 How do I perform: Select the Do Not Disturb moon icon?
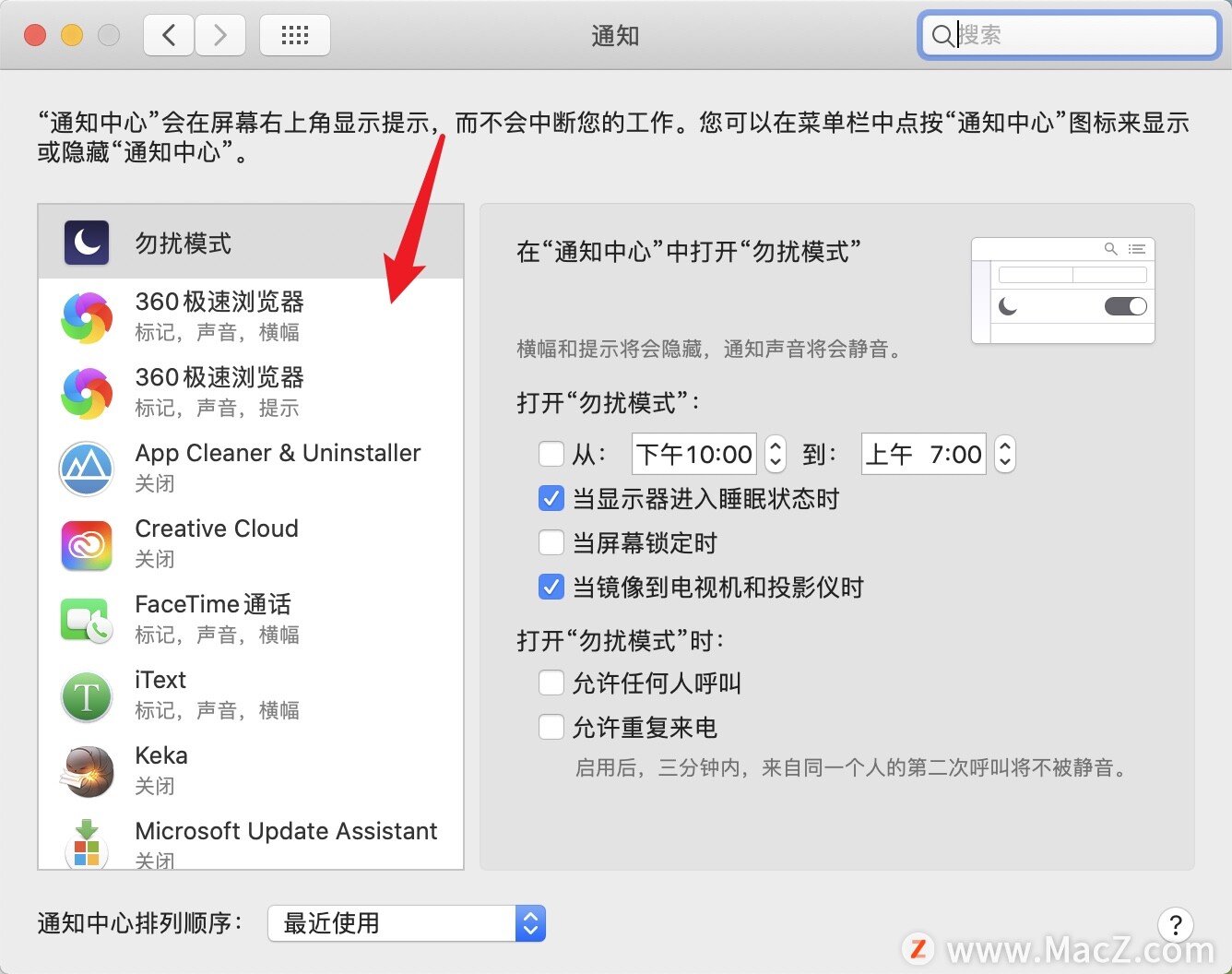point(87,243)
